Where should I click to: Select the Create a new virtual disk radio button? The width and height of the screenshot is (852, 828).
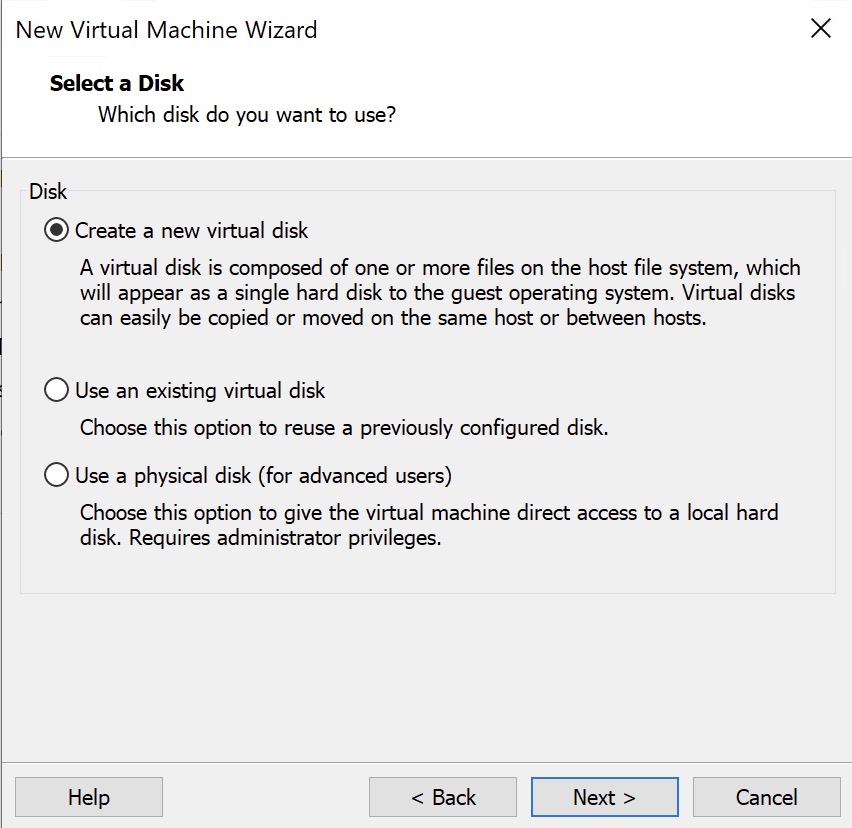57,231
